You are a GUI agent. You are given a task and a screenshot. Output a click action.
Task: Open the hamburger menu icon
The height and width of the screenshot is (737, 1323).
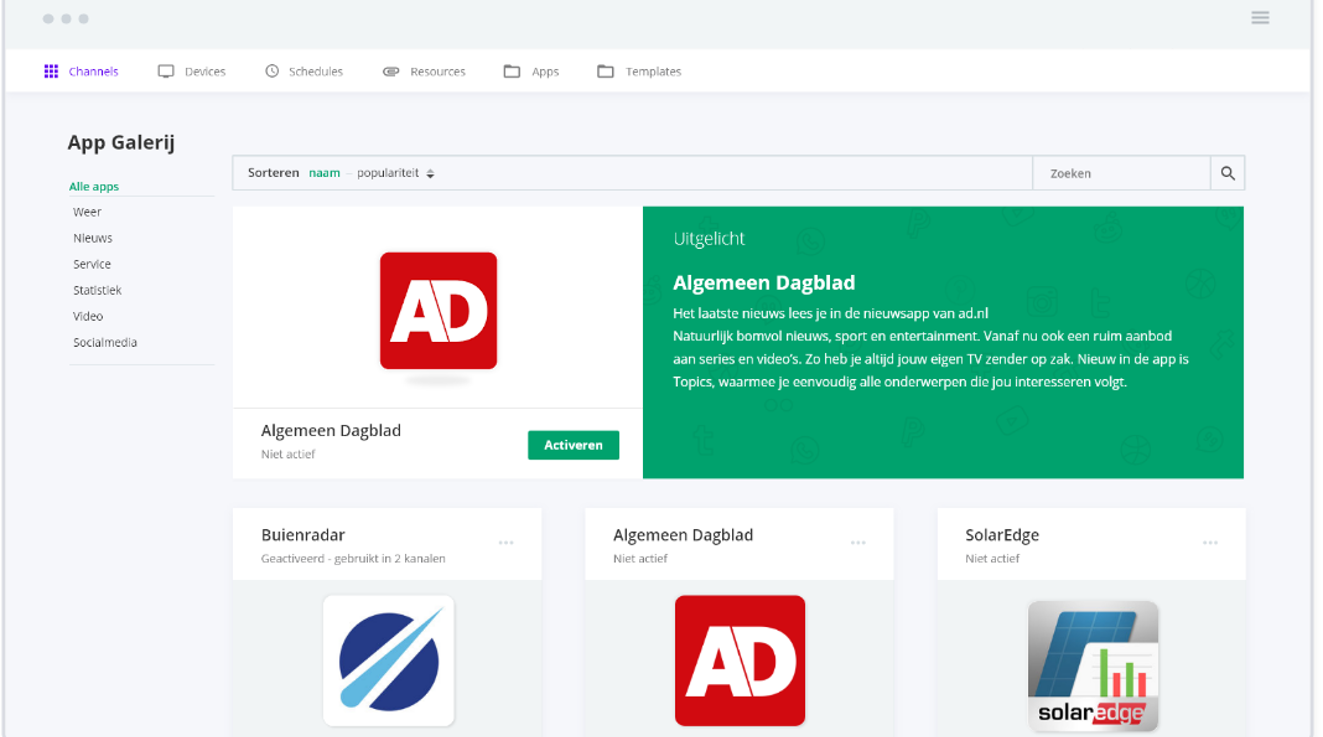[1260, 18]
